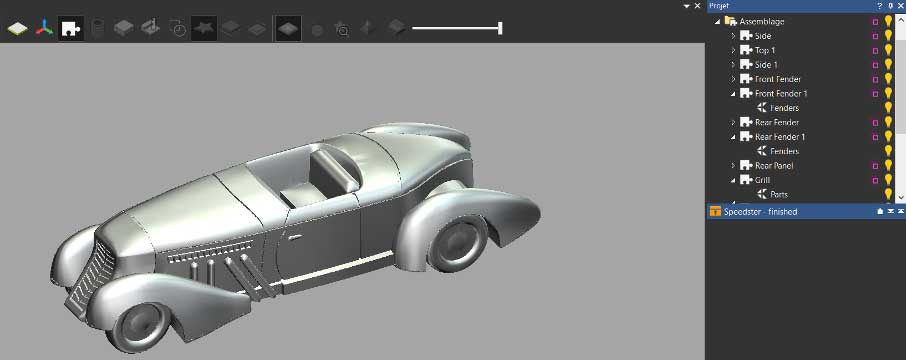Click the Speedster orange T icon
This screenshot has width=906, height=360.
coord(715,211)
